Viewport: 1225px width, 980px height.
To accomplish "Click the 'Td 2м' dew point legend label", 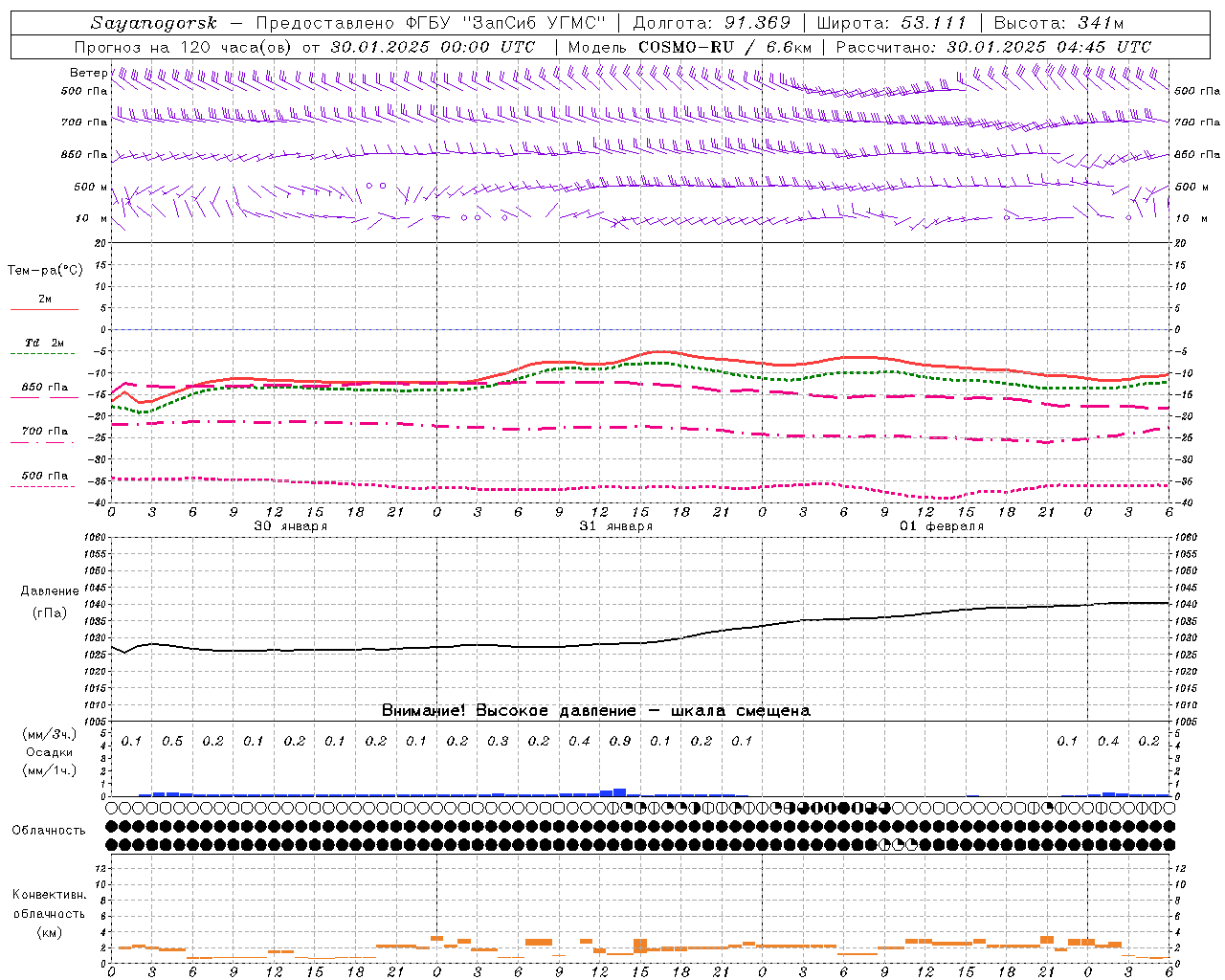I will coord(44,343).
